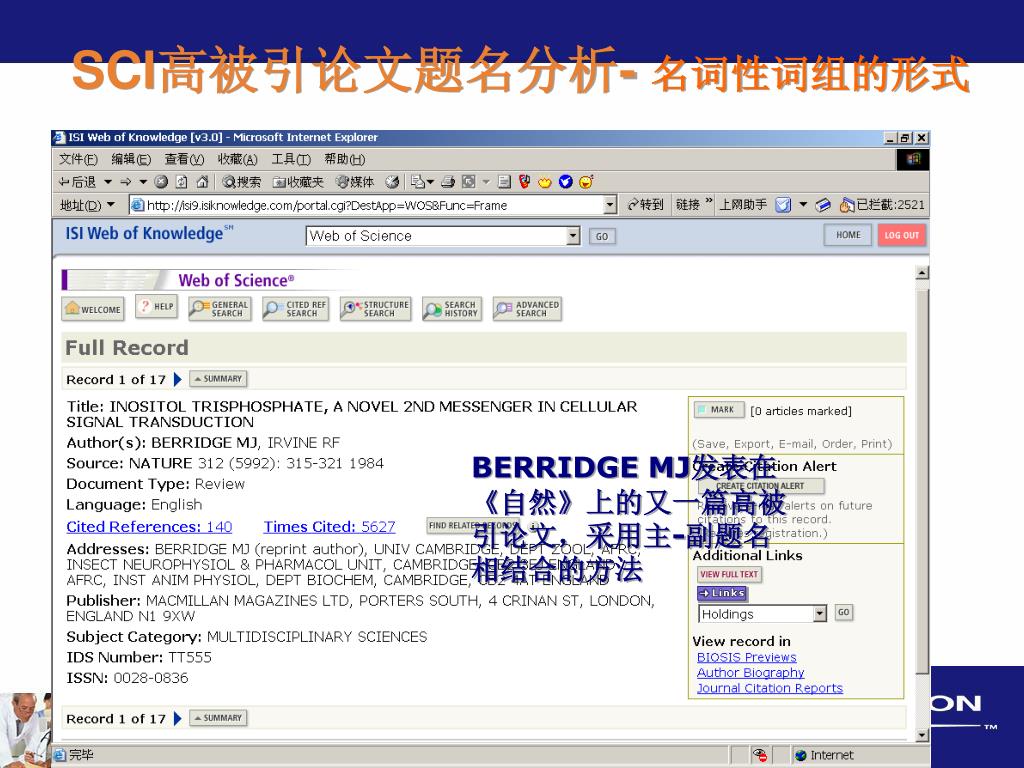Open Author Biography link
The width and height of the screenshot is (1024, 768).
point(750,673)
